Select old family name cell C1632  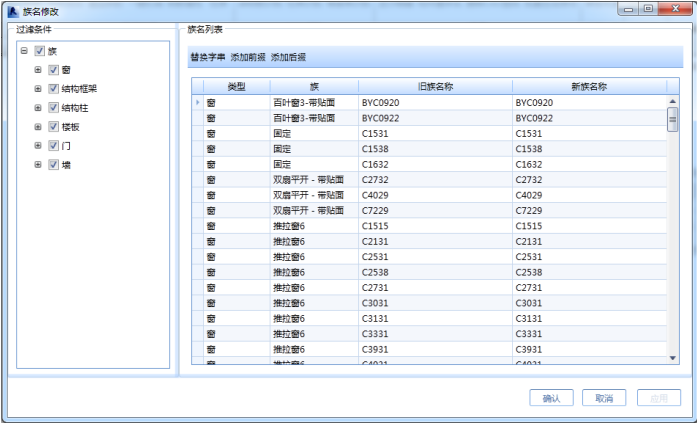(x=435, y=164)
